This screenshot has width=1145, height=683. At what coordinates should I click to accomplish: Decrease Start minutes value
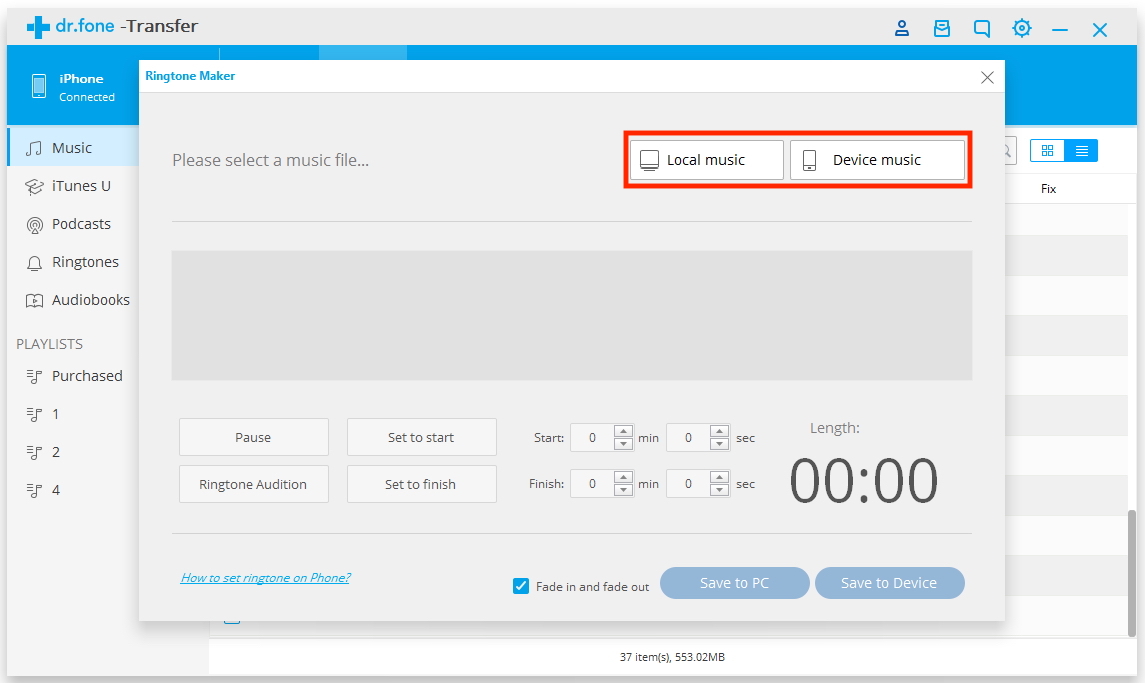[624, 444]
